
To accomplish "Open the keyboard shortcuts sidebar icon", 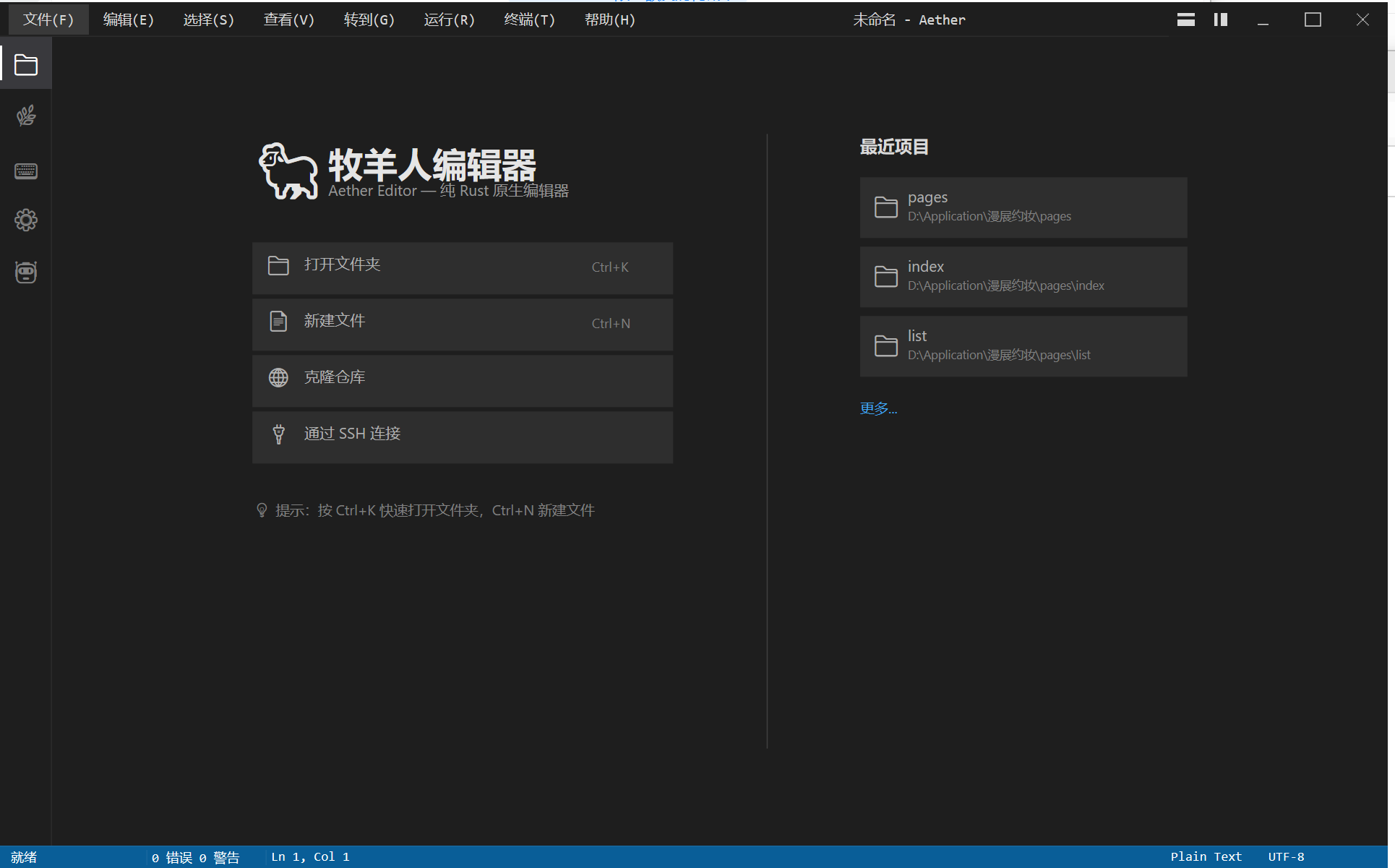I will click(26, 171).
